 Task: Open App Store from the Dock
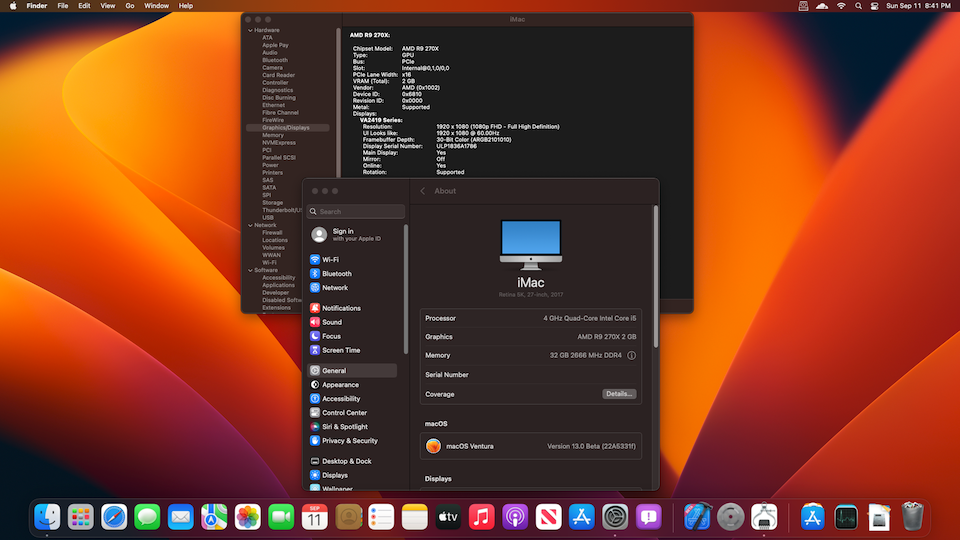[x=582, y=517]
